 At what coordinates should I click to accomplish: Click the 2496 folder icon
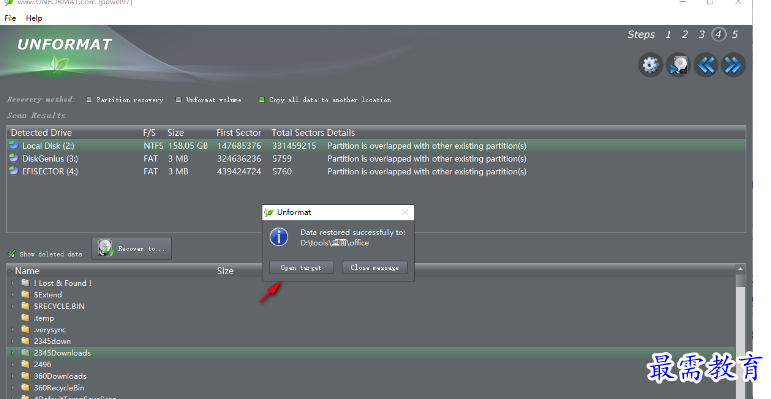(x=26, y=364)
